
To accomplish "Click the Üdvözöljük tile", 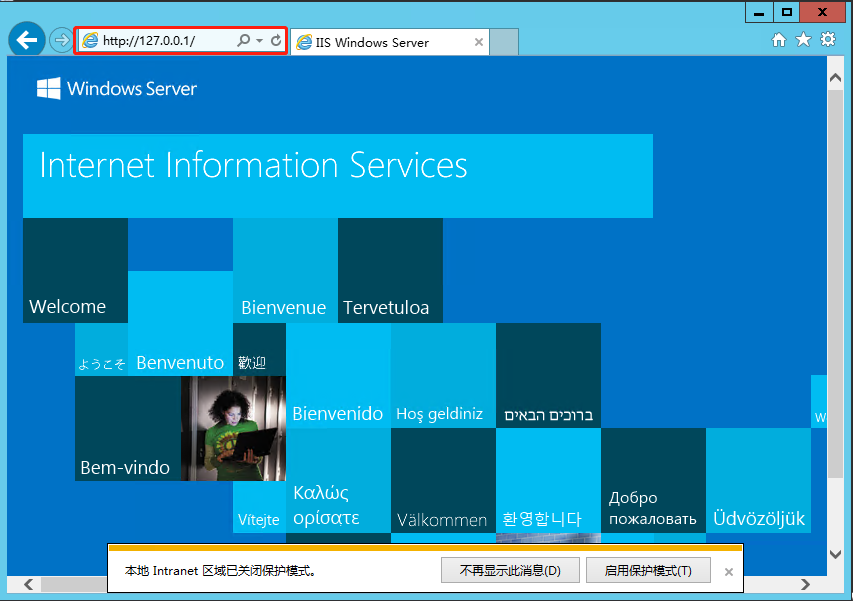I will (758, 480).
